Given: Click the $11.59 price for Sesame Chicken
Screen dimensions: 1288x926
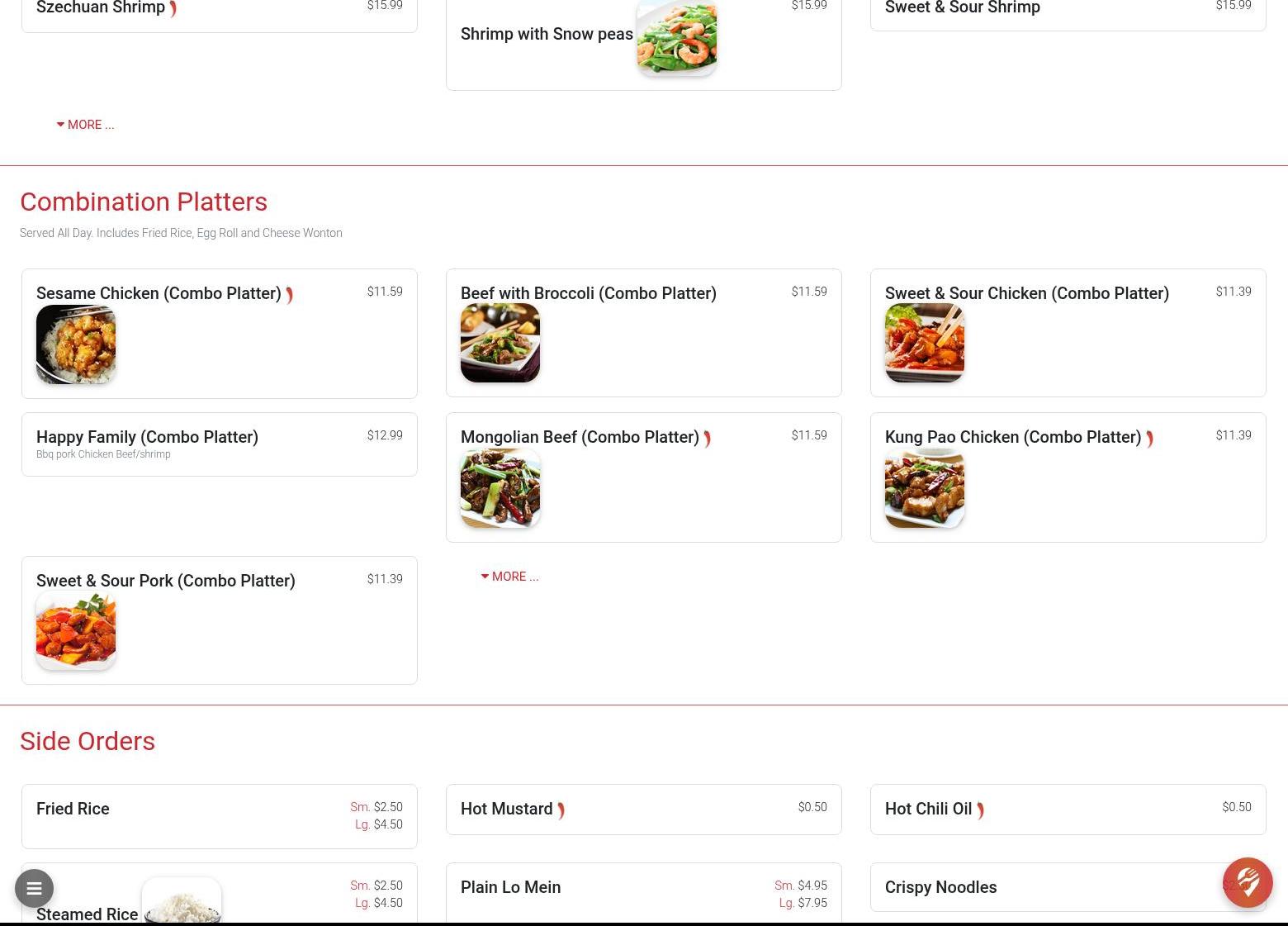Looking at the screenshot, I should pyautogui.click(x=385, y=292).
